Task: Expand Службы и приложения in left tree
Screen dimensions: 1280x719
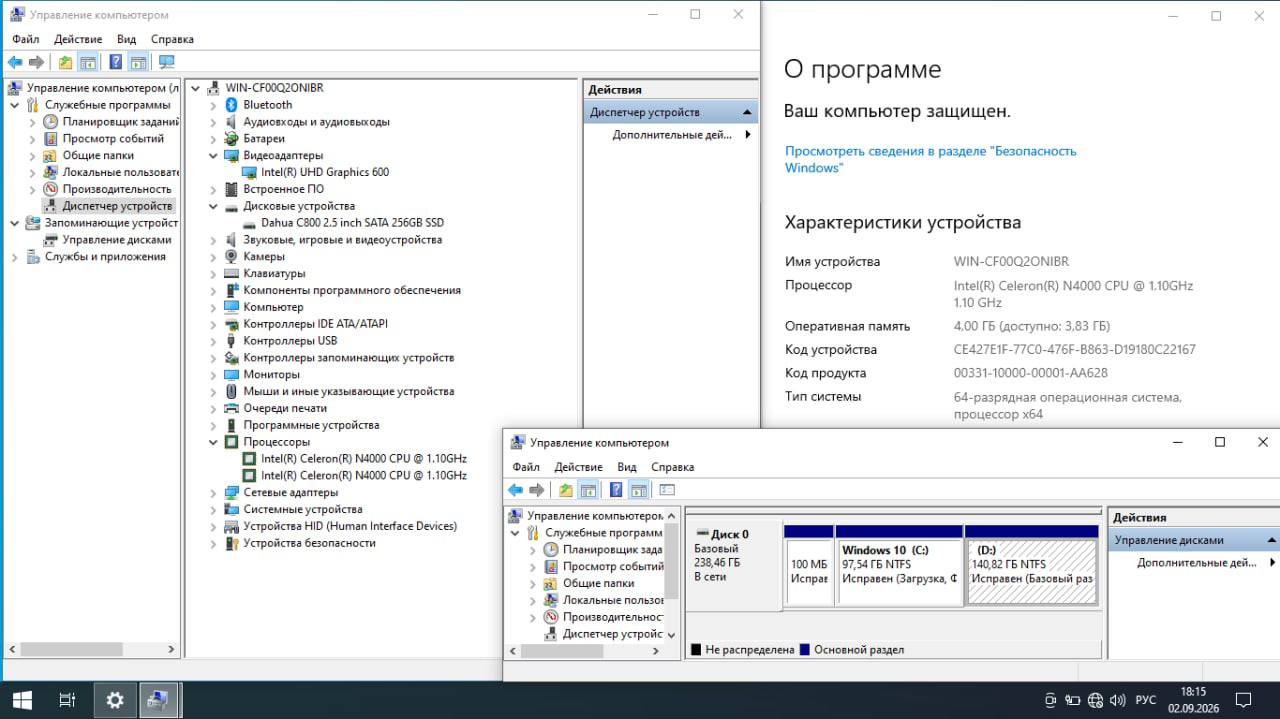Action: pyautogui.click(x=14, y=257)
